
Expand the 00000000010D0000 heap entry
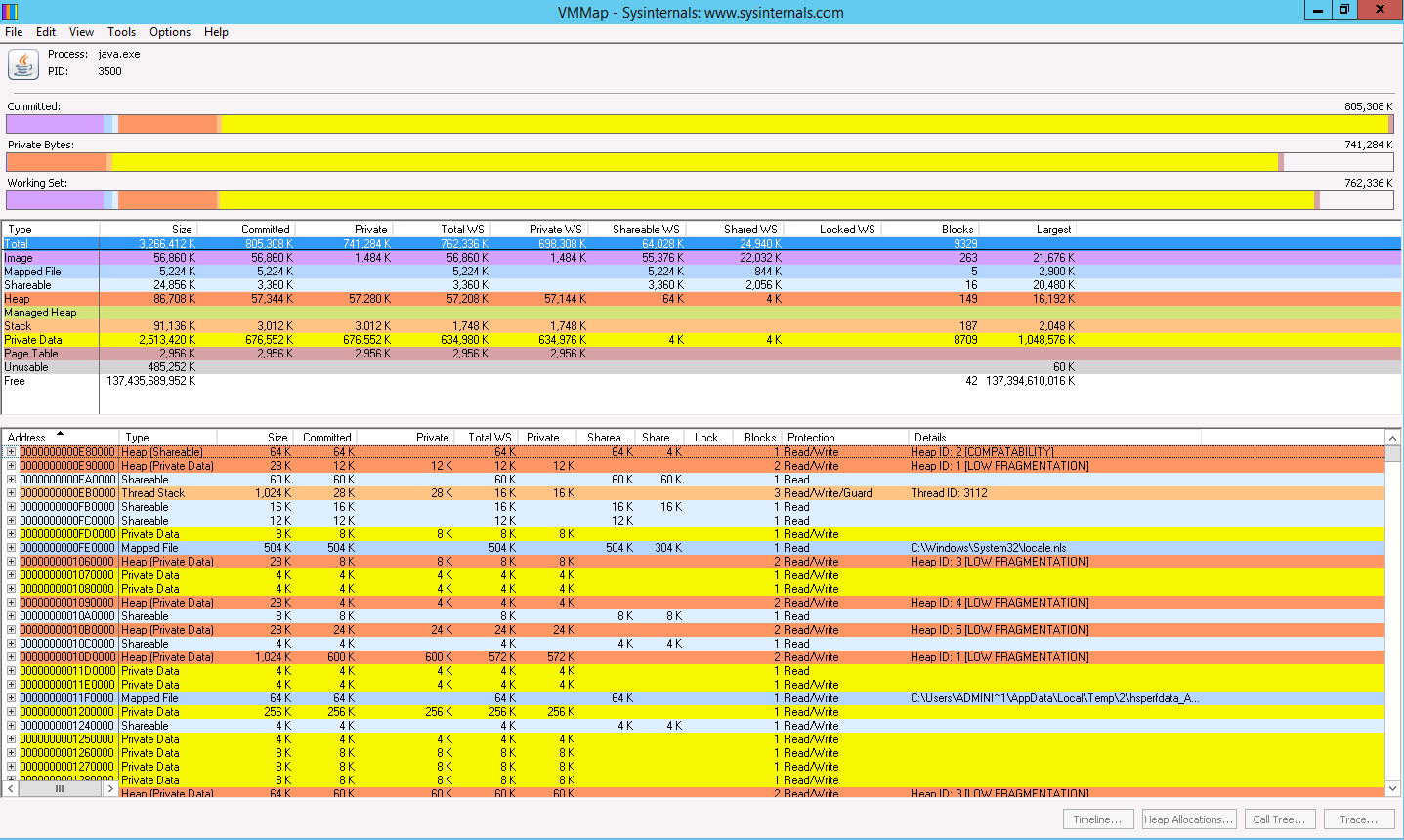11,657
